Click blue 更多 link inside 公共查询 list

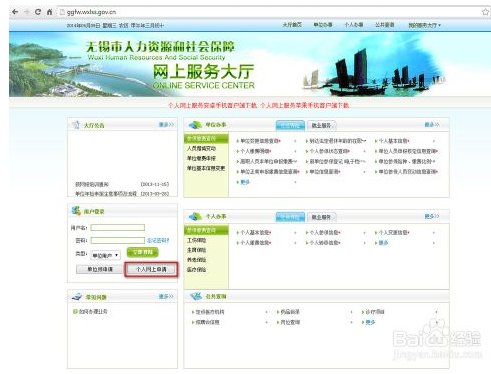tap(370, 322)
